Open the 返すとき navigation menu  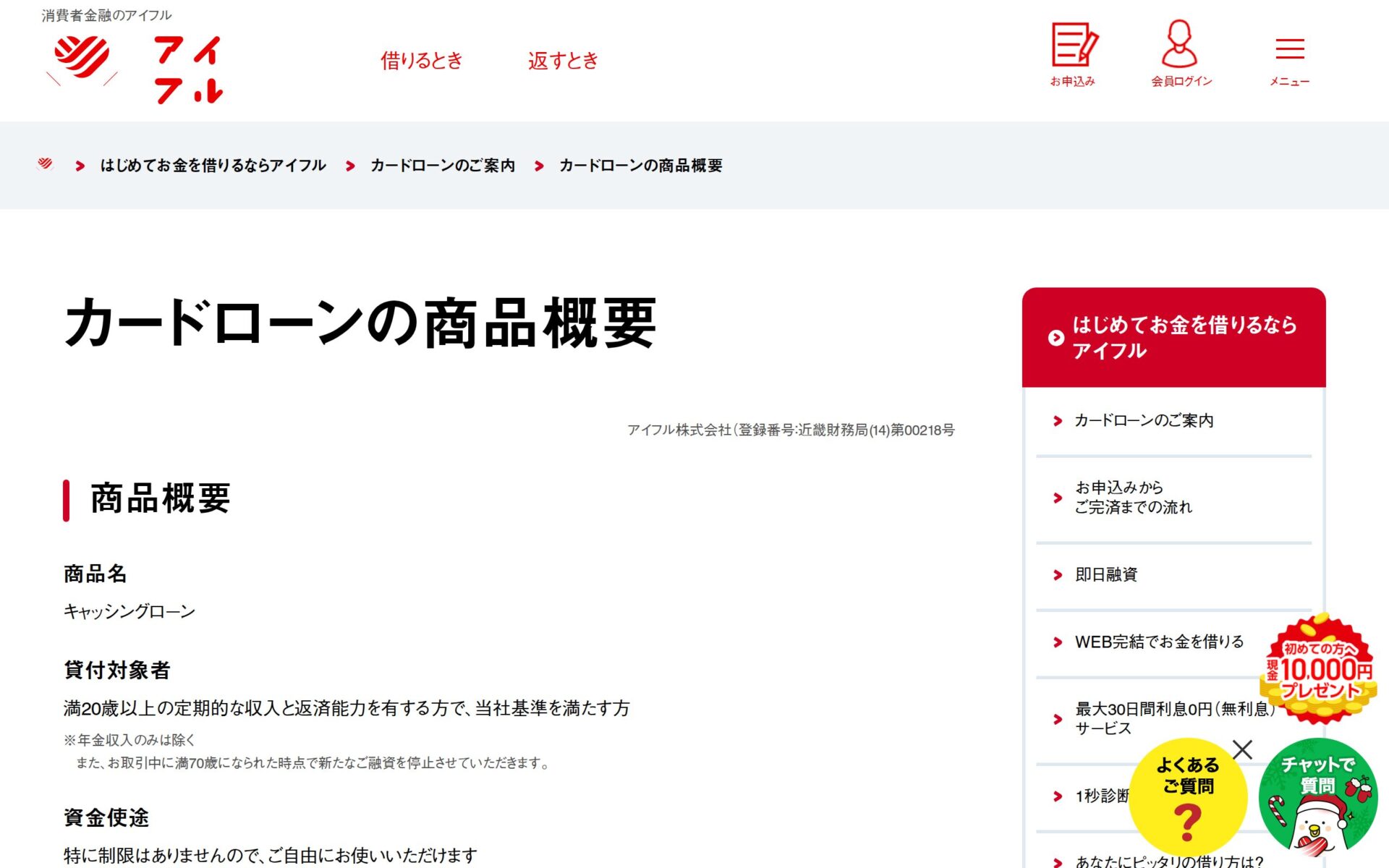click(564, 61)
